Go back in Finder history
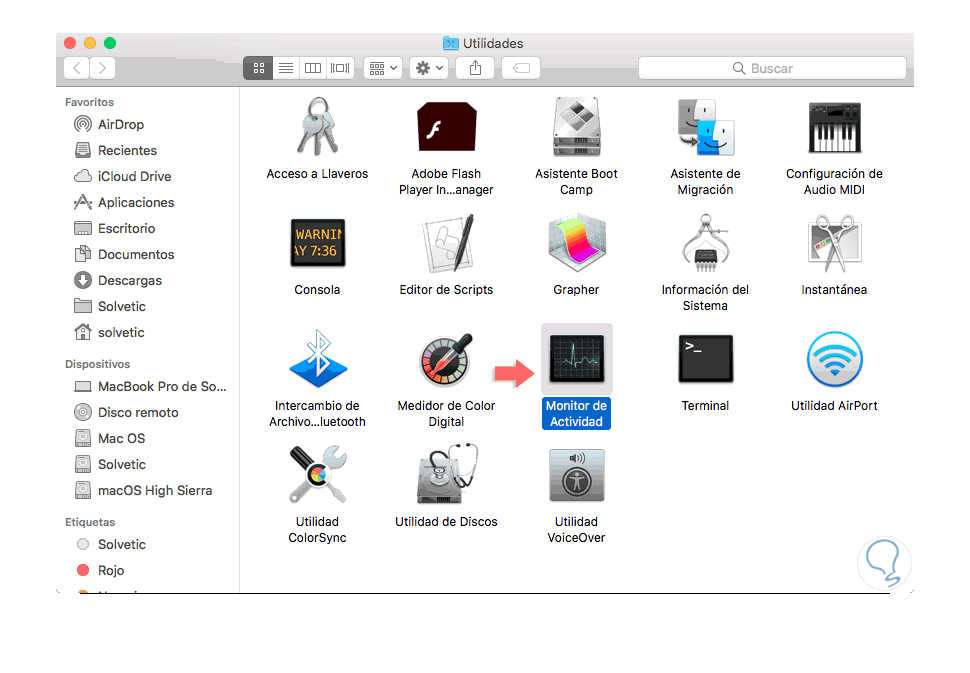Screen dimensions: 970x673 (x=77, y=68)
